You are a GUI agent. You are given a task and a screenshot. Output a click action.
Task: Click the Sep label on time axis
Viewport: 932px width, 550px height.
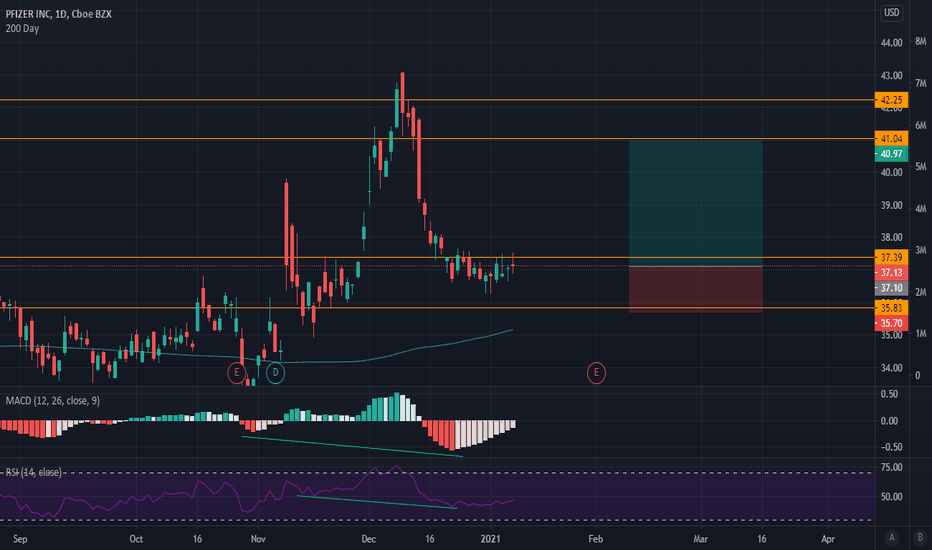pyautogui.click(x=20, y=539)
